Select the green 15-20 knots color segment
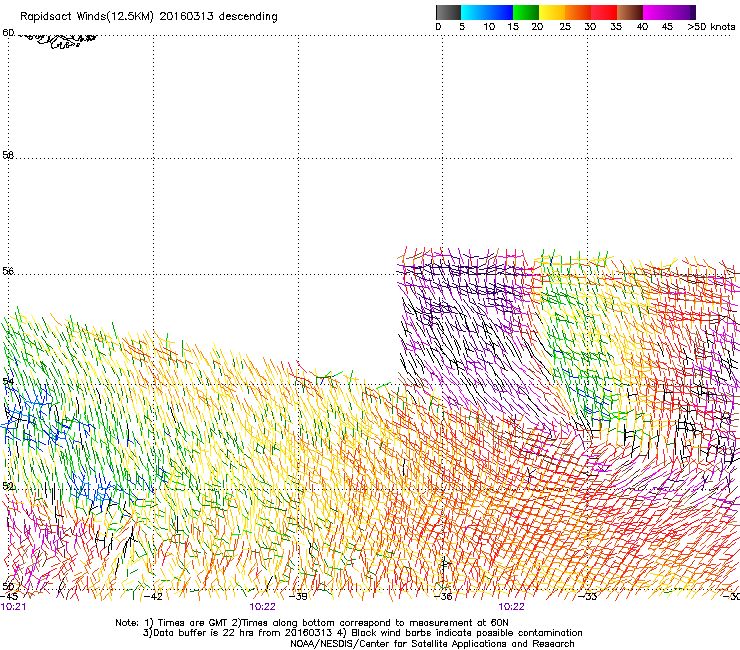740x650 pixels. pyautogui.click(x=526, y=12)
